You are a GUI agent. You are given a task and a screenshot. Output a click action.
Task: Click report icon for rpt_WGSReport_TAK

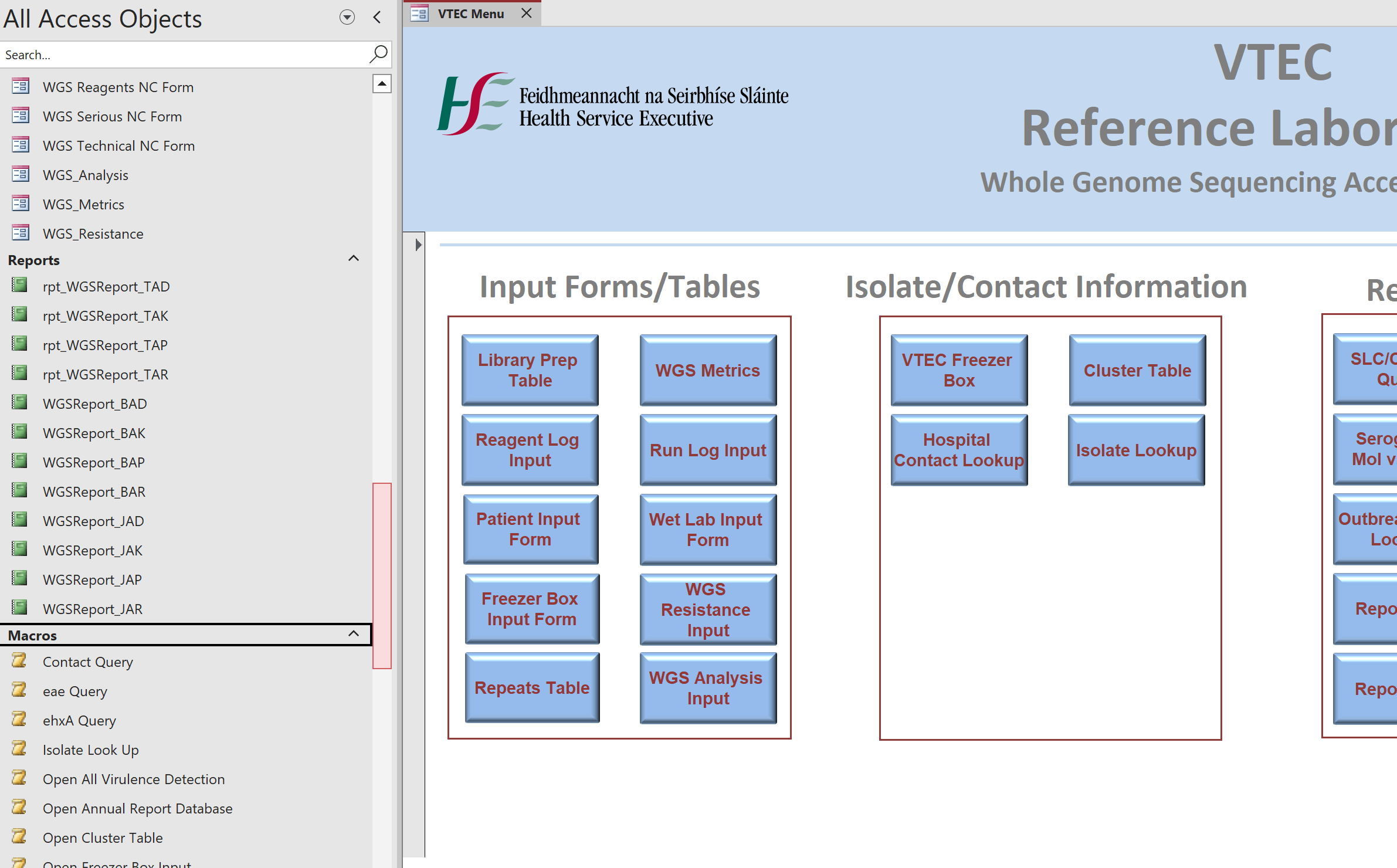[20, 315]
